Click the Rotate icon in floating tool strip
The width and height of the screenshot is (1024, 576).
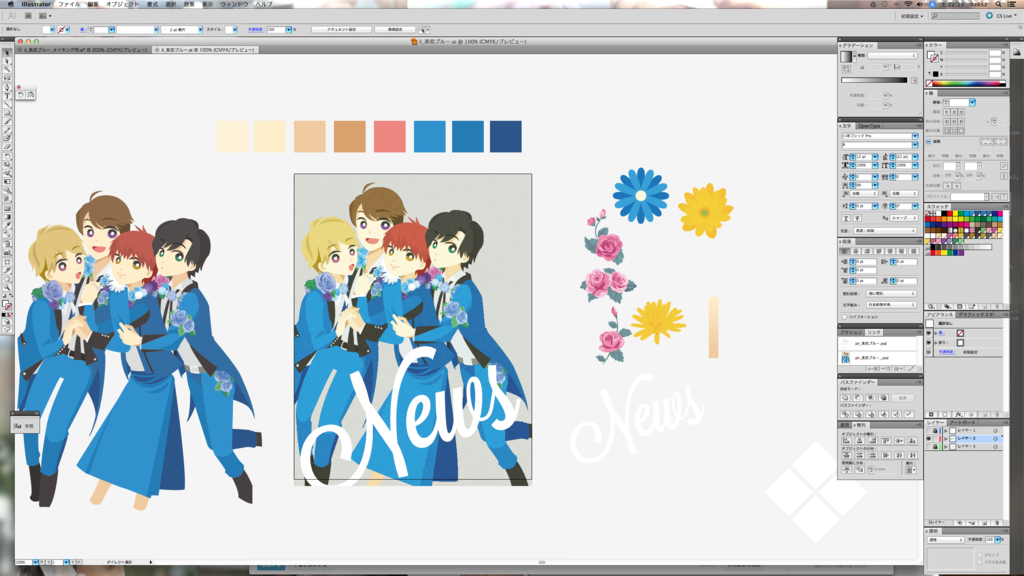21,95
